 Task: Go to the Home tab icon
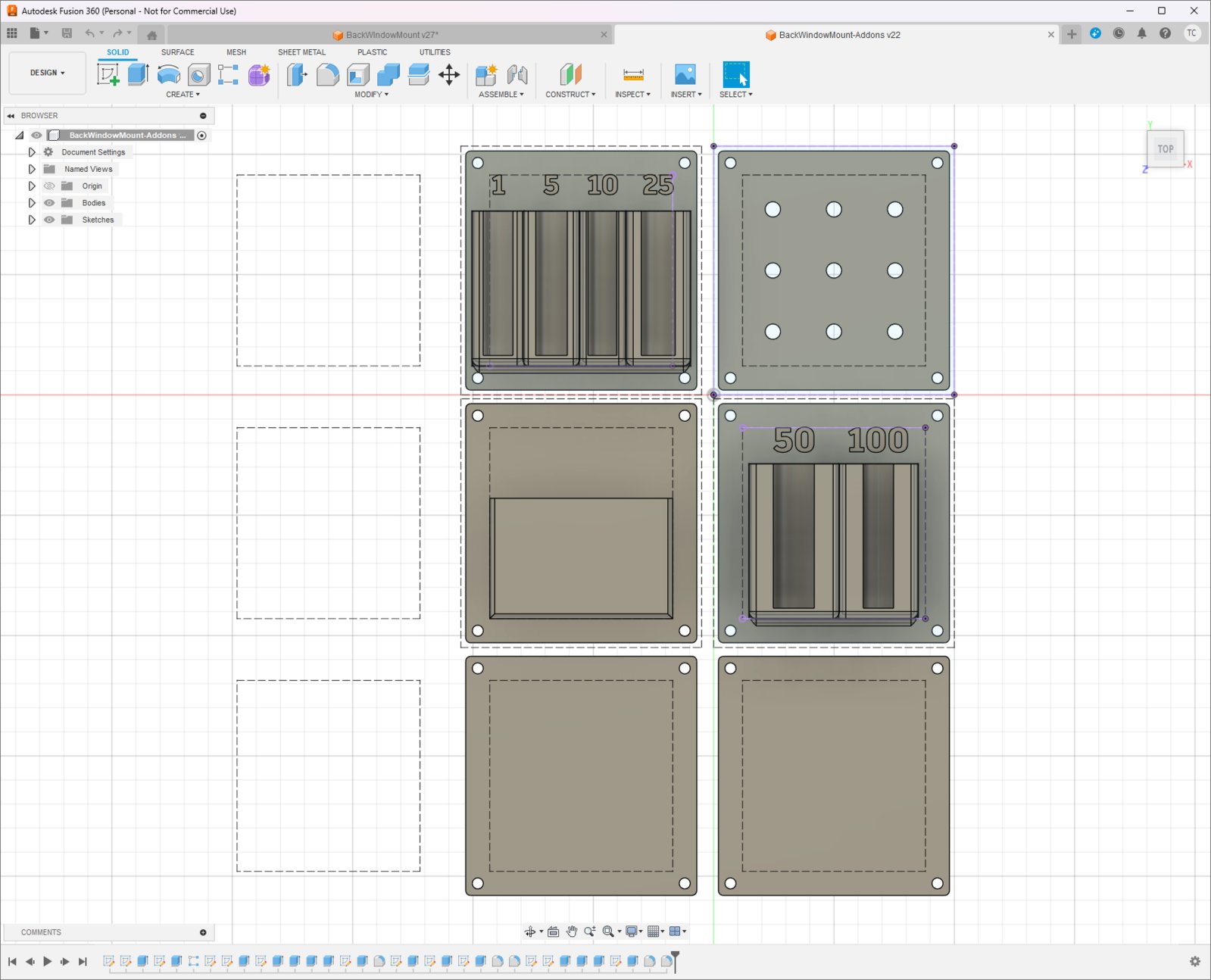point(151,35)
